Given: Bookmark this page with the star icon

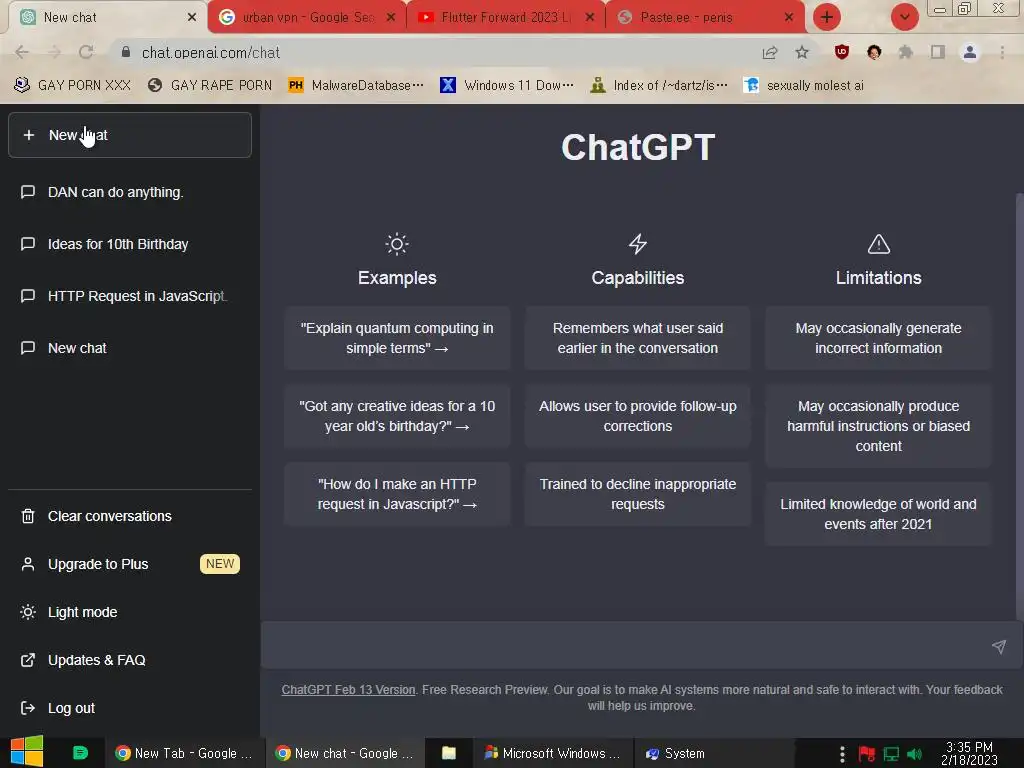Looking at the screenshot, I should click(802, 52).
